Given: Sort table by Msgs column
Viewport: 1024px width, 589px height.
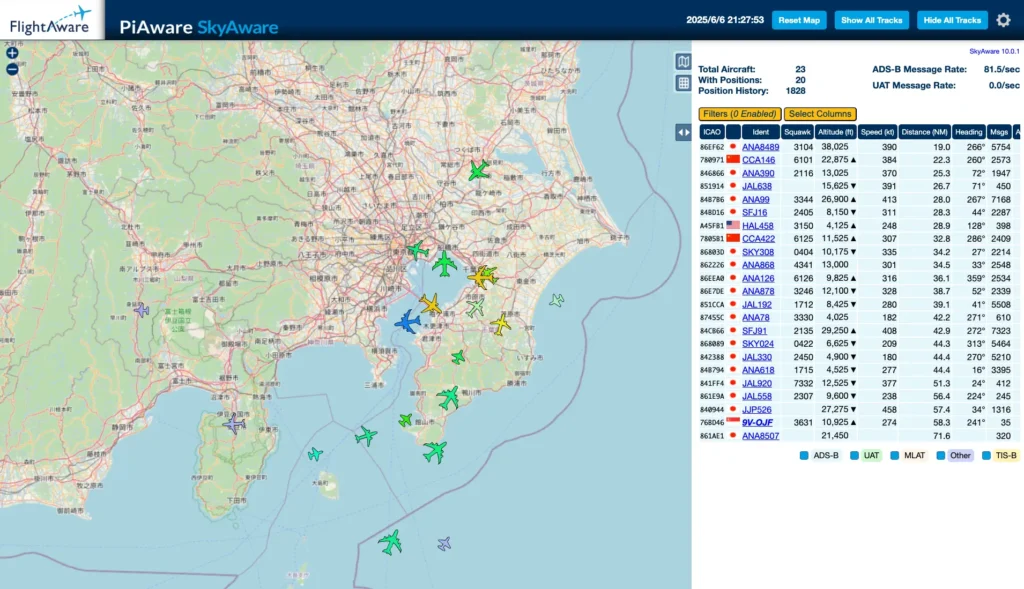Looking at the screenshot, I should [x=999, y=132].
